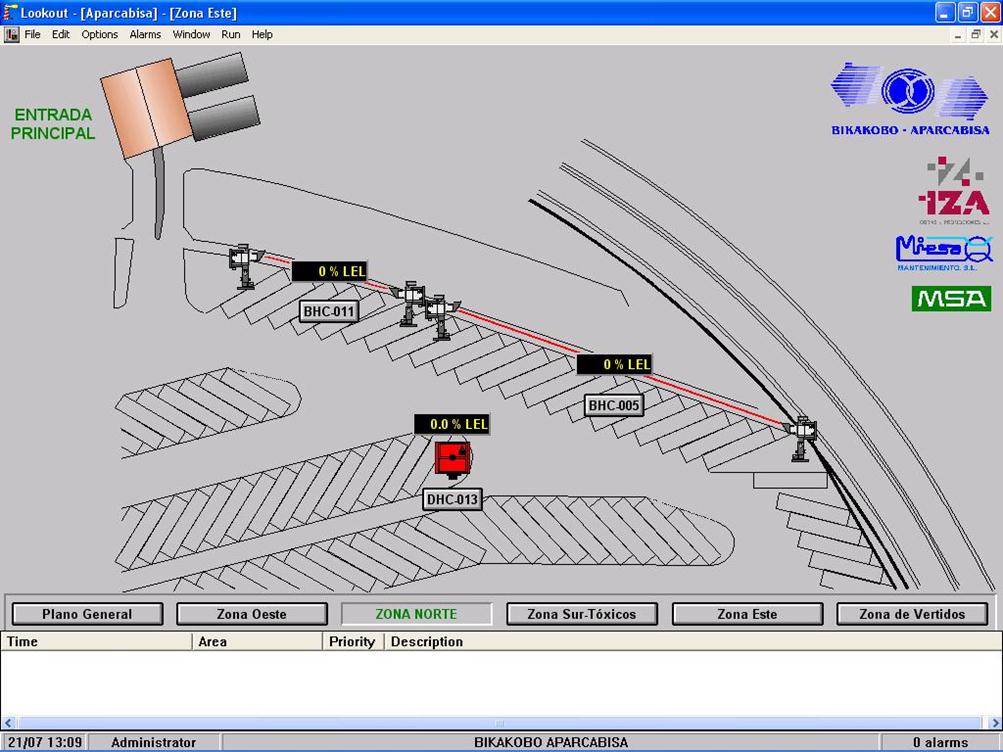
Task: Click the alarm list's right scroll arrow
Action: (995, 723)
